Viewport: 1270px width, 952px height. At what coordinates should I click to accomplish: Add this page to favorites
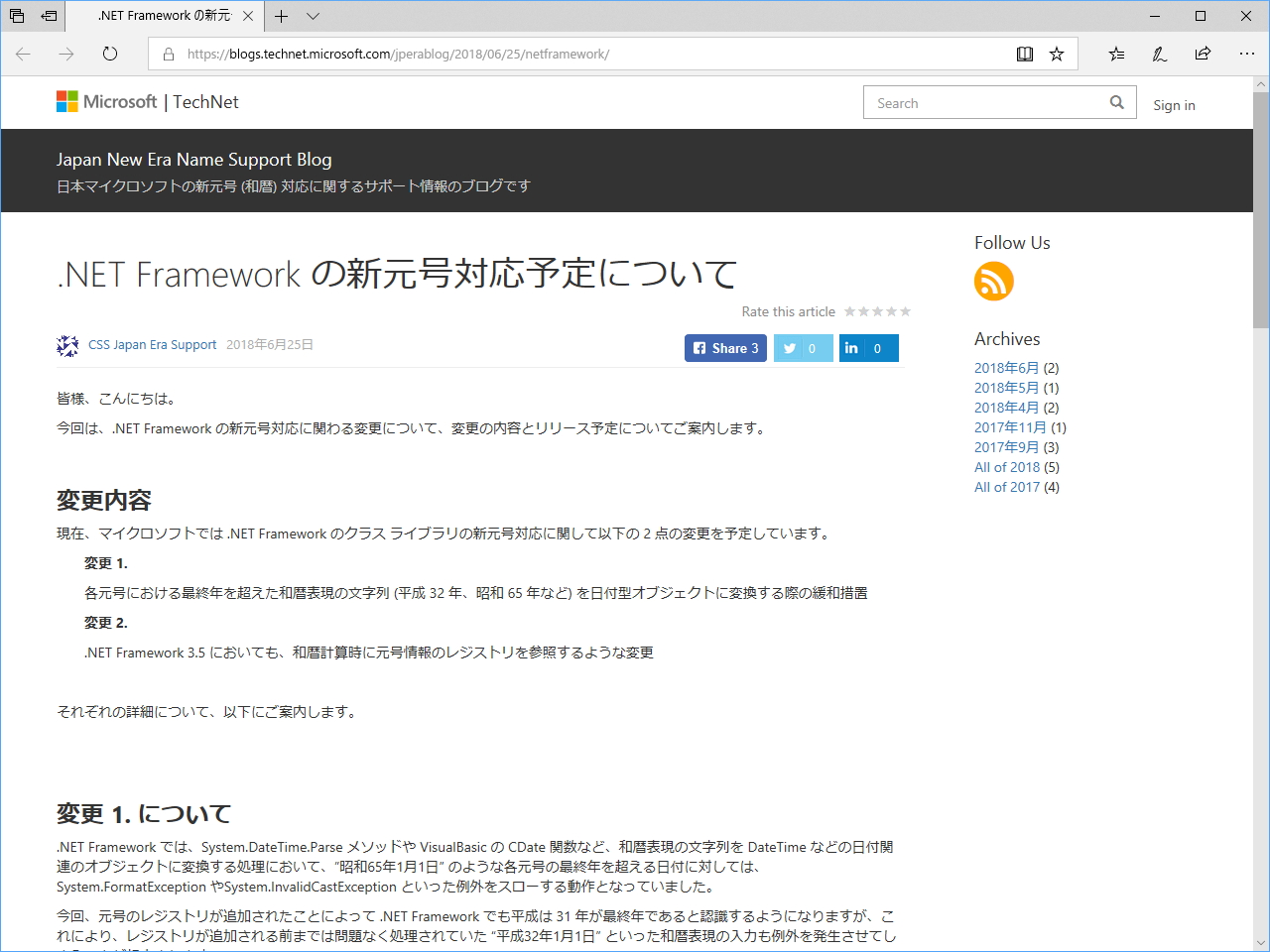coord(1058,54)
